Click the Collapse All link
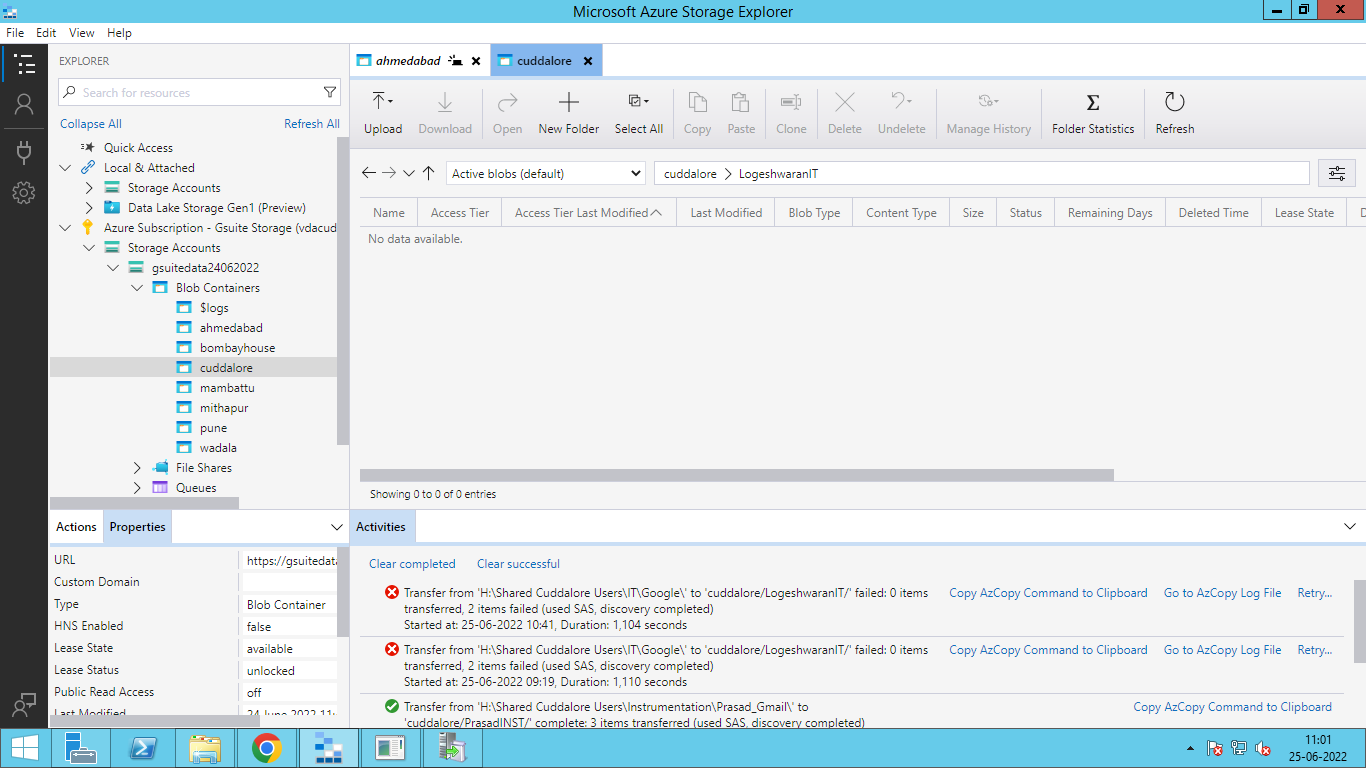Viewport: 1366px width, 768px height. coord(91,124)
